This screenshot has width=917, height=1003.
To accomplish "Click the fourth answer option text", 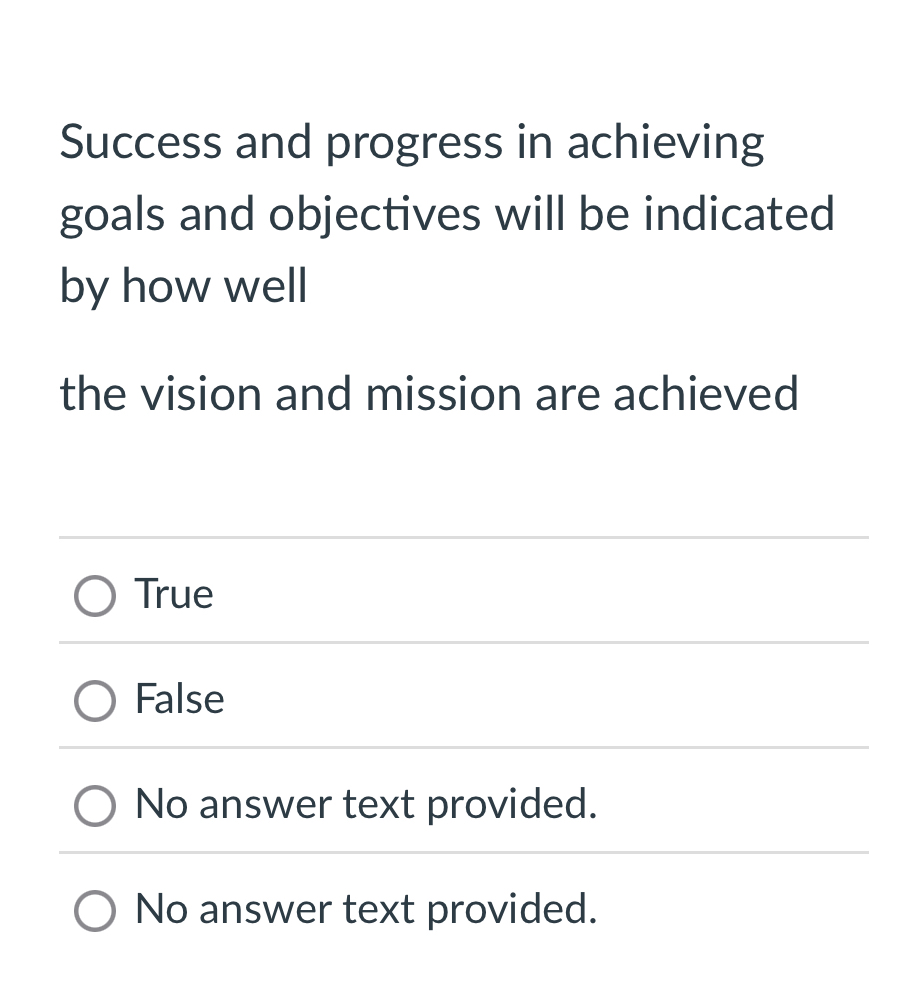I will (365, 909).
